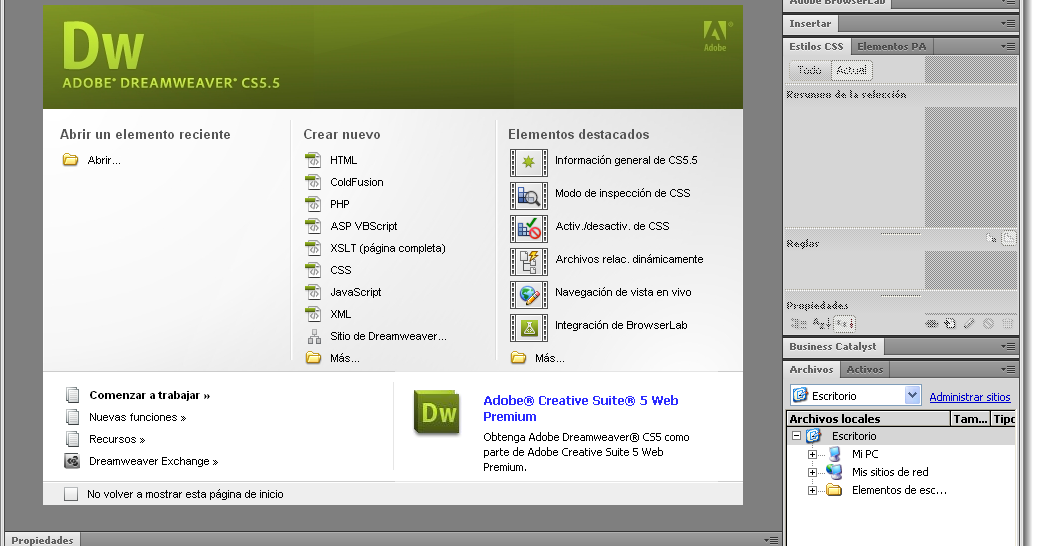The height and width of the screenshot is (546, 1039).
Task: Open the Archivos relac. dinámicamente icon
Action: coord(529,262)
